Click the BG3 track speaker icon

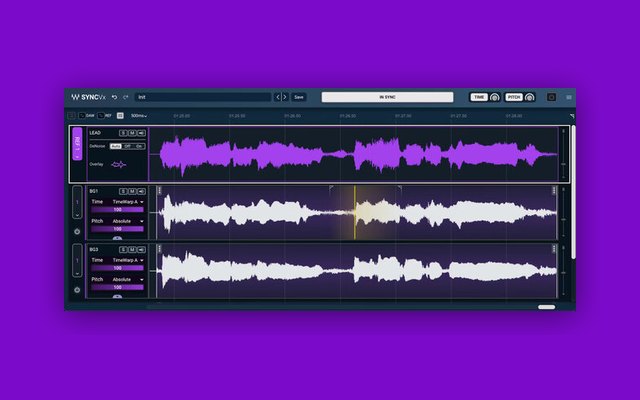coord(141,250)
